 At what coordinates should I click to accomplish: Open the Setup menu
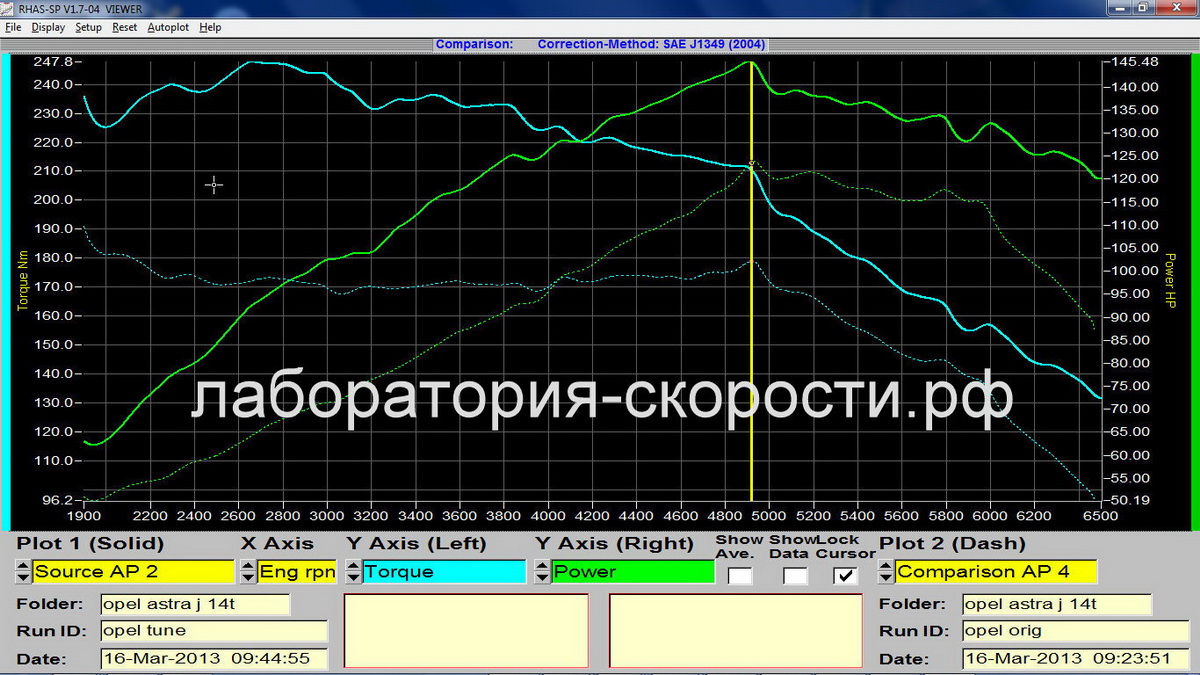pyautogui.click(x=88, y=27)
